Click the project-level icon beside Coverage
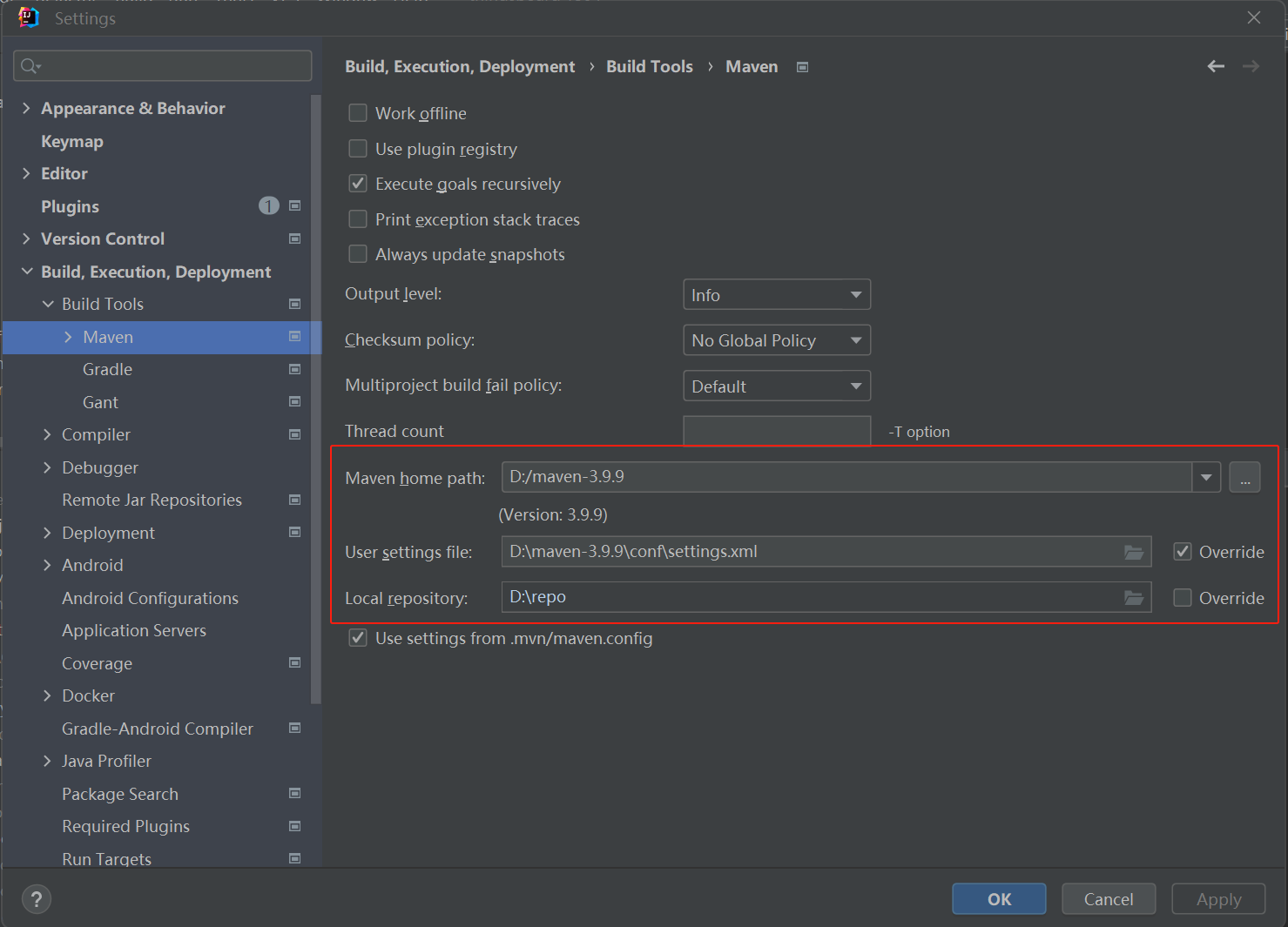 [x=294, y=663]
